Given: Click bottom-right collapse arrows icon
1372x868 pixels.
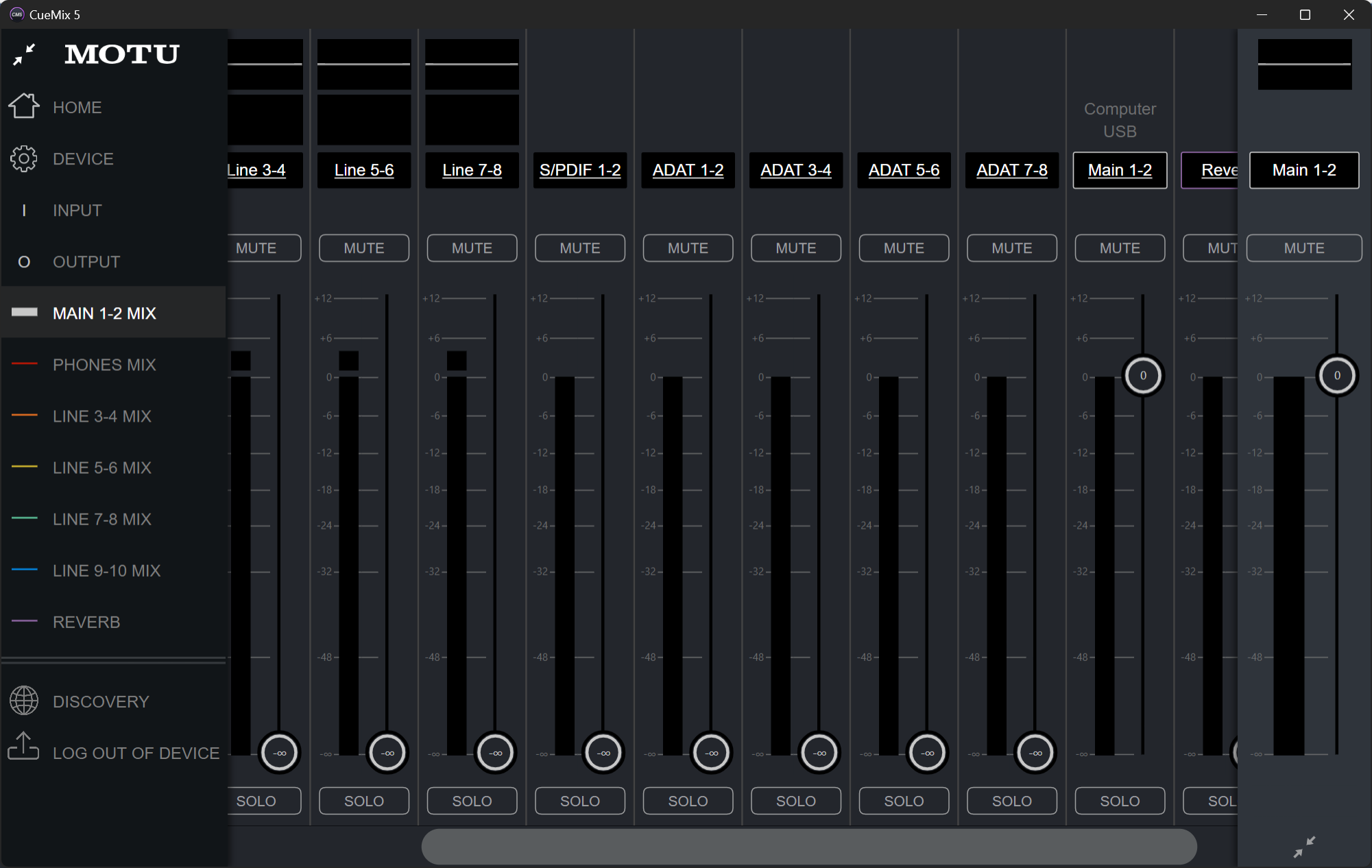Looking at the screenshot, I should [x=1304, y=846].
